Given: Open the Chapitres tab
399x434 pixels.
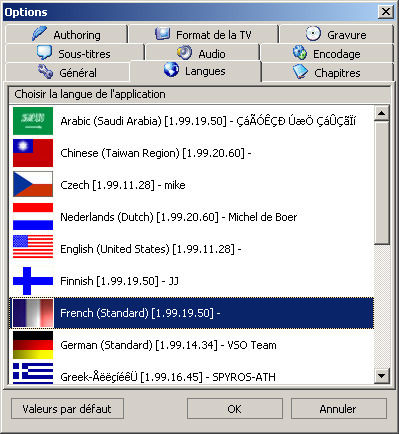Looking at the screenshot, I should (x=328, y=72).
